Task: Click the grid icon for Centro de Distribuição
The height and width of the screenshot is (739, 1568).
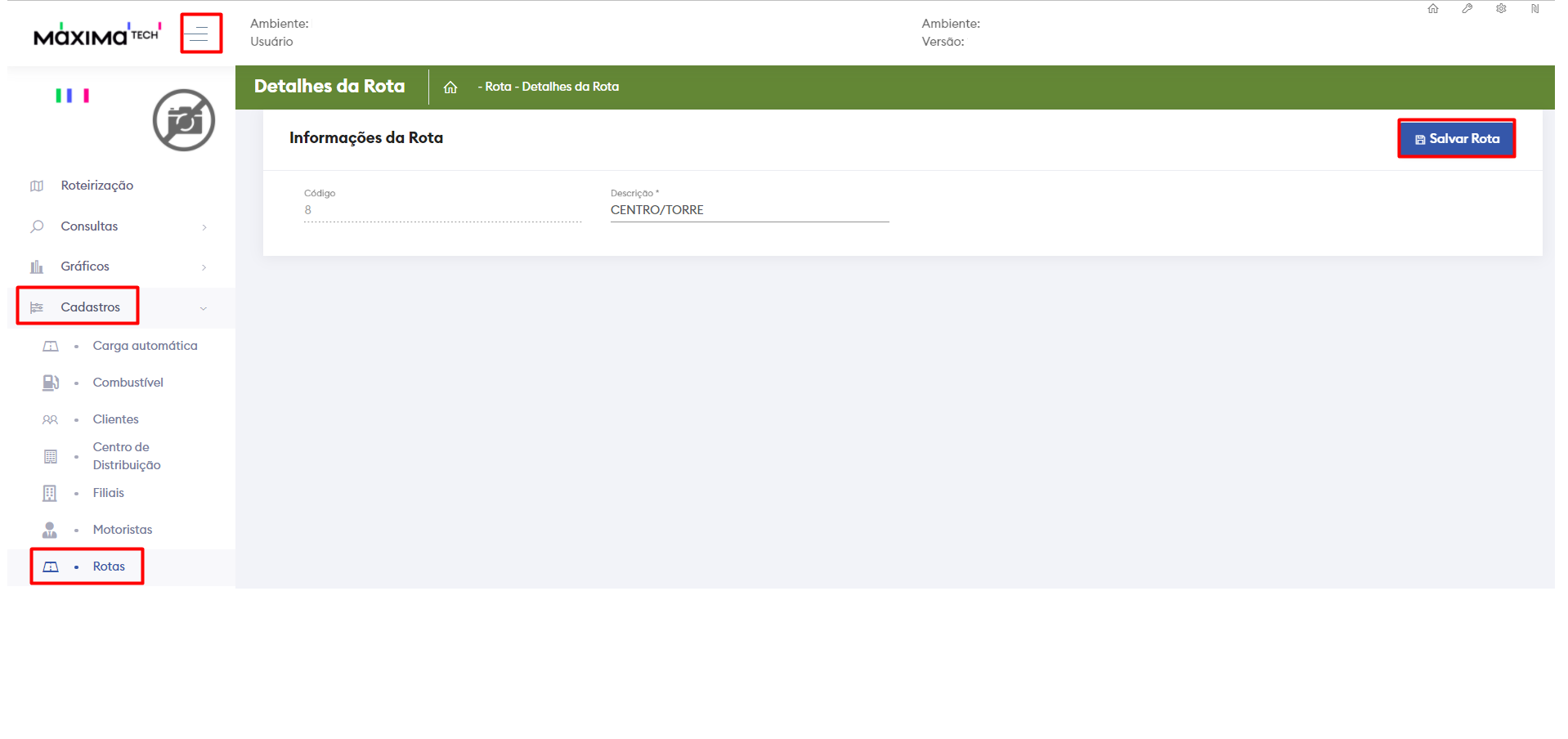Action: click(x=51, y=456)
